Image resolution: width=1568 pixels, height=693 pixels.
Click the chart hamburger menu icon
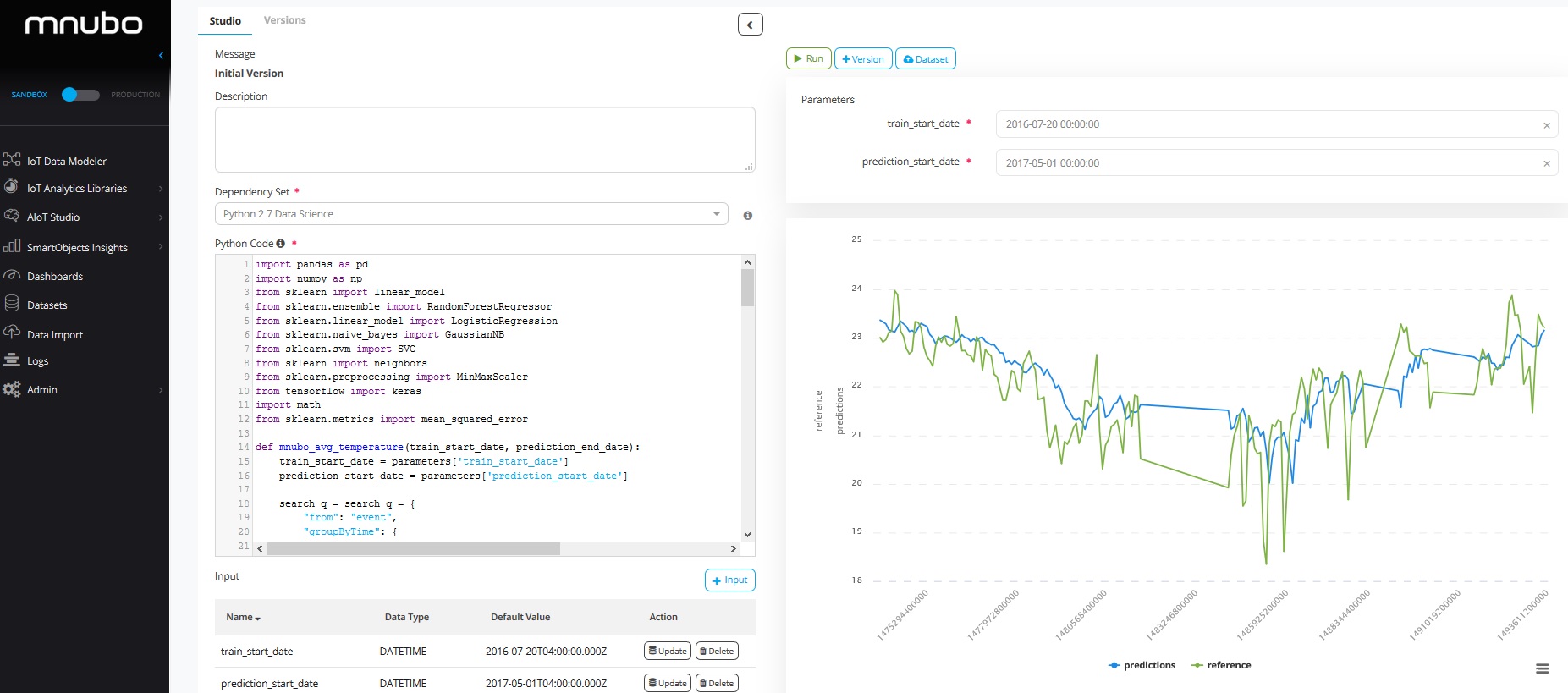click(x=1542, y=668)
